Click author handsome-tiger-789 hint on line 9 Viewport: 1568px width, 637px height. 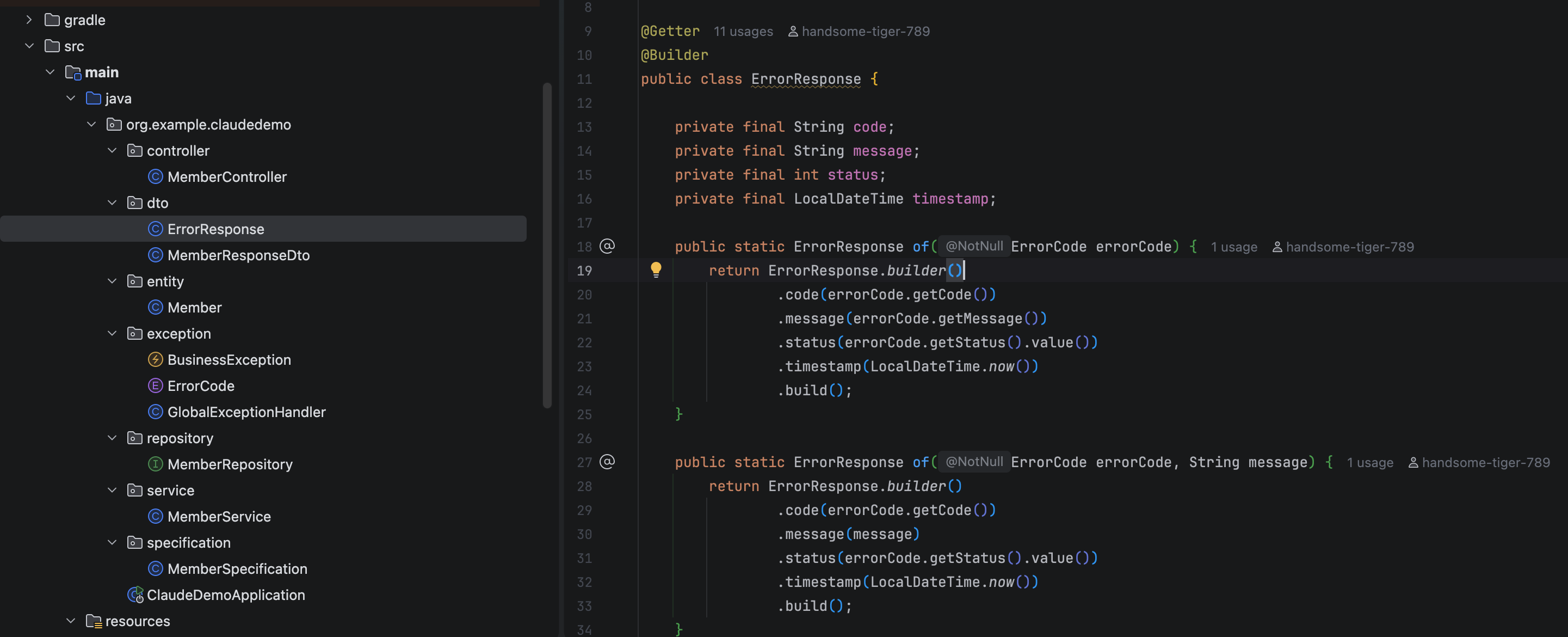tap(865, 32)
